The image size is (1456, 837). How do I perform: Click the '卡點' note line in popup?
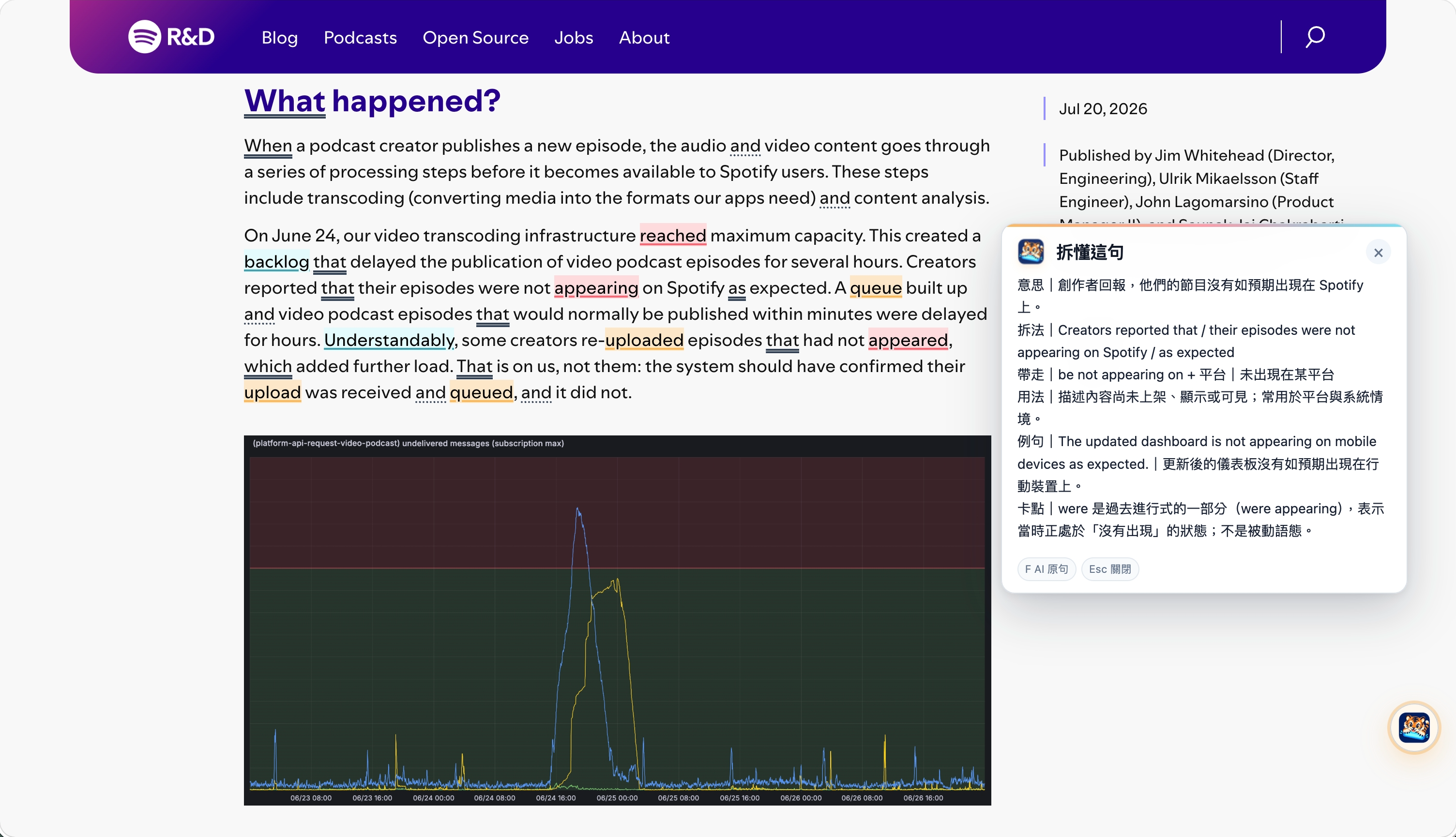1201,520
